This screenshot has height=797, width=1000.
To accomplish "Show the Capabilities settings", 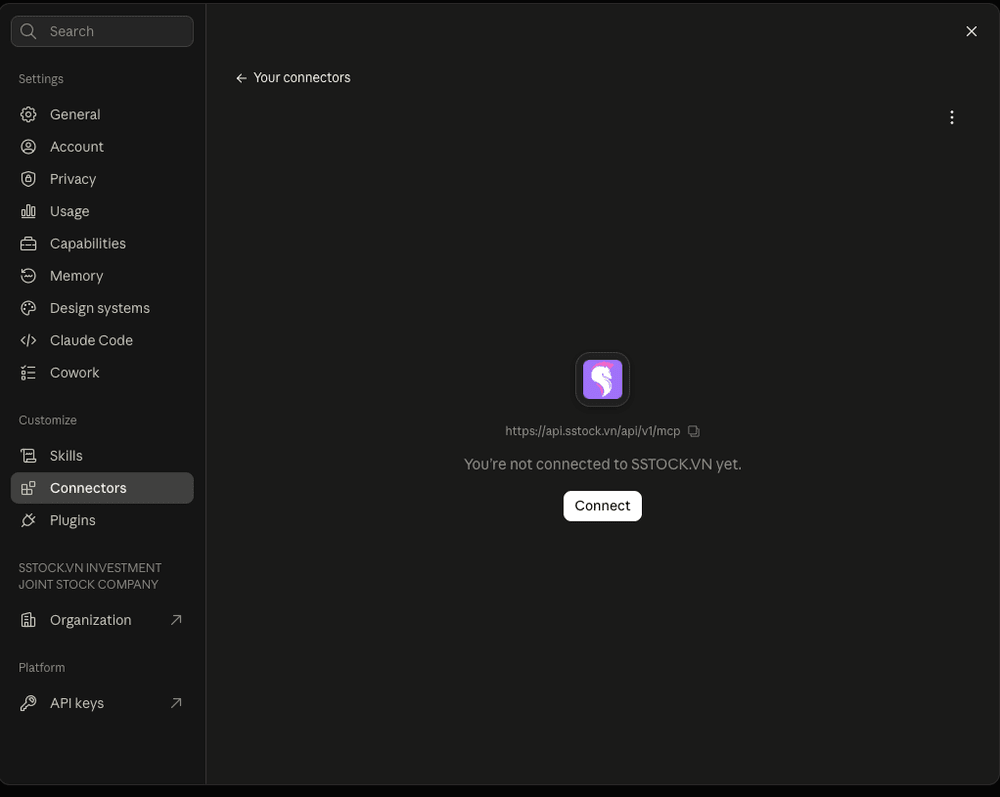I will 102,244.
